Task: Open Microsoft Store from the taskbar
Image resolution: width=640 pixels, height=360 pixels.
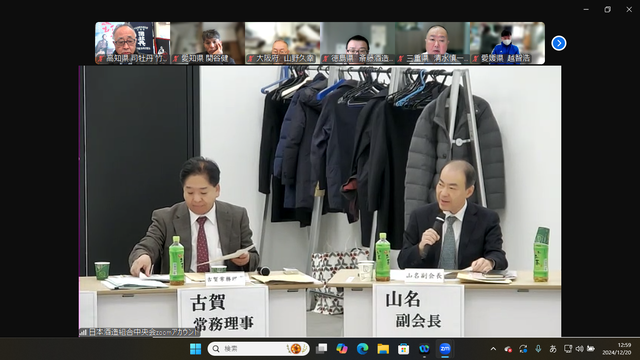Action: point(404,349)
